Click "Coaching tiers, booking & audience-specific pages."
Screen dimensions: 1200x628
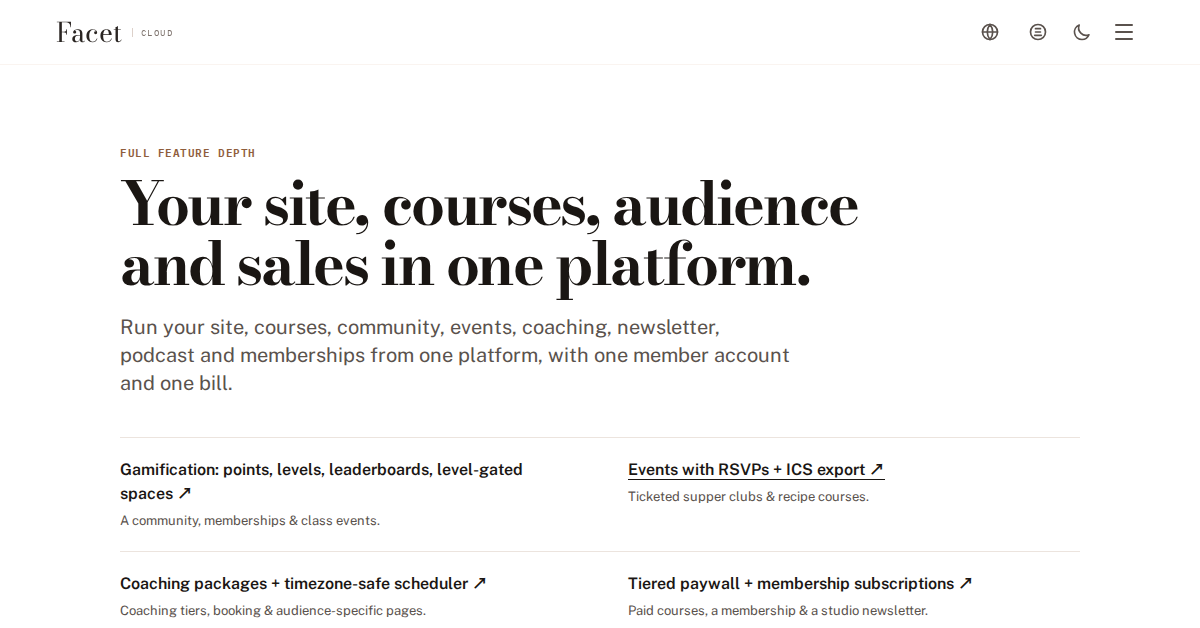[273, 610]
